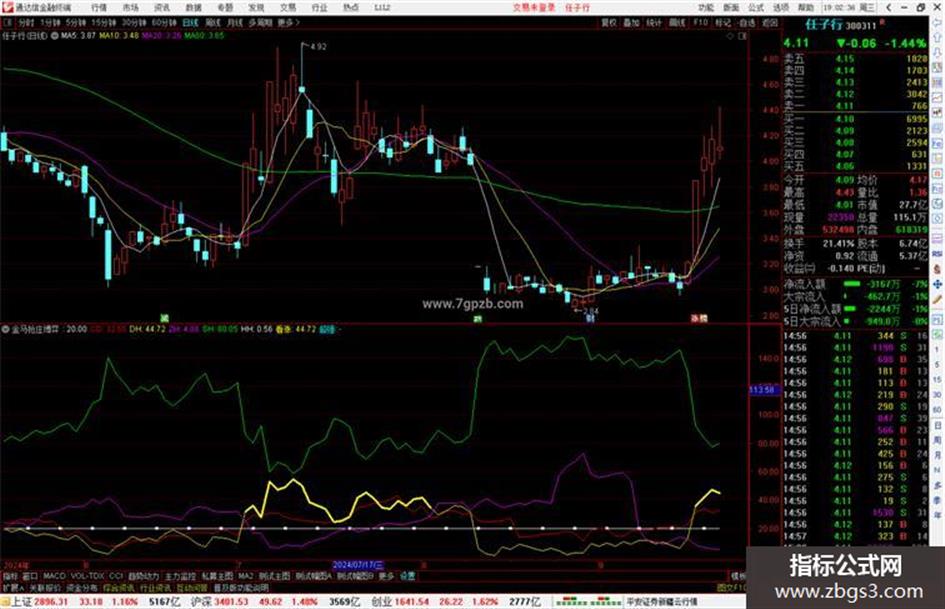Click the back arrow beside the clock
Viewport: 945px width, 609px height.
tap(888, 7)
